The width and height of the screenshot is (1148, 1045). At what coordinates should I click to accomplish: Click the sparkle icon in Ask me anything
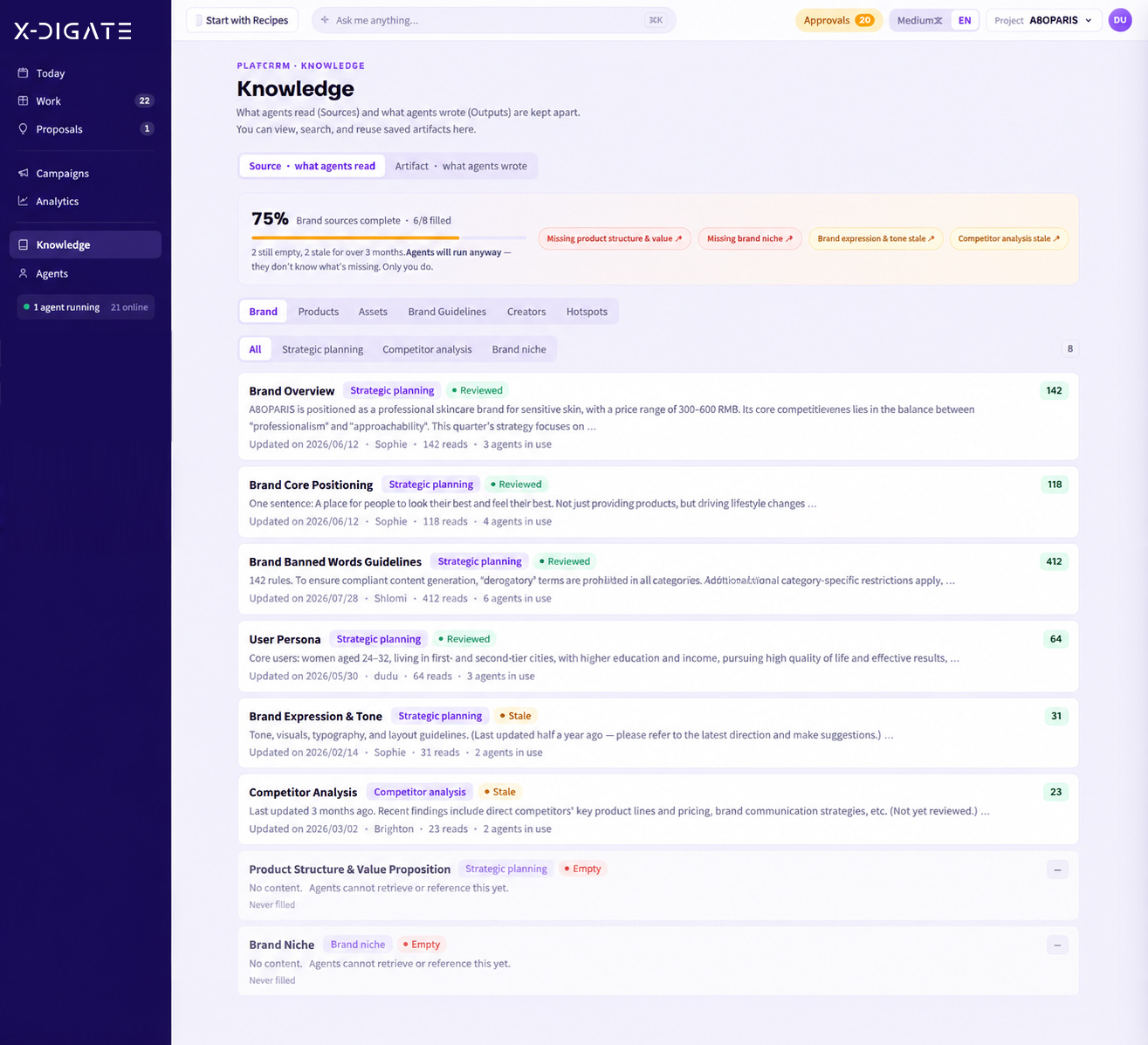[x=325, y=20]
